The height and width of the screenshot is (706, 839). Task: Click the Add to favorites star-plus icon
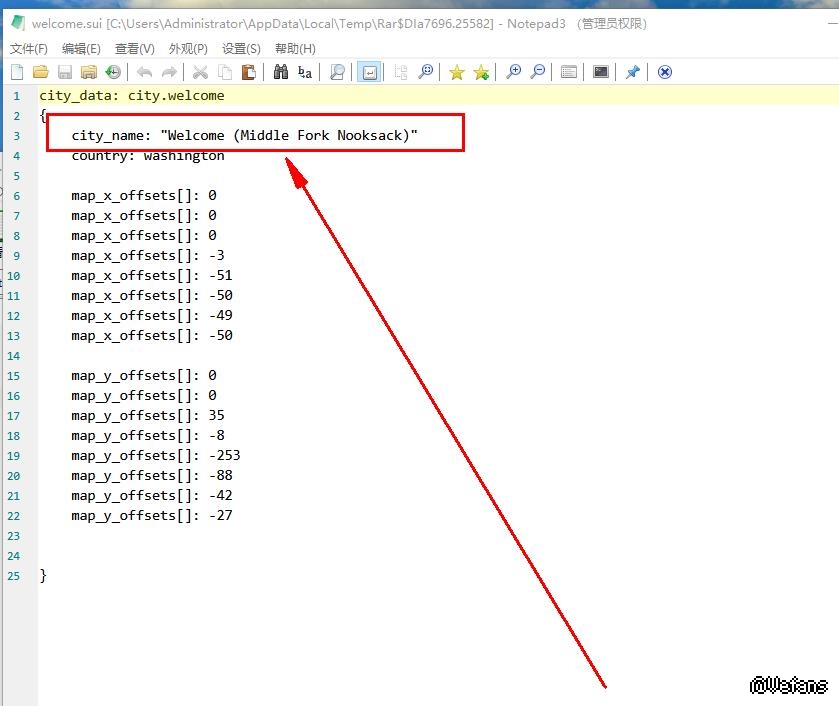(481, 72)
